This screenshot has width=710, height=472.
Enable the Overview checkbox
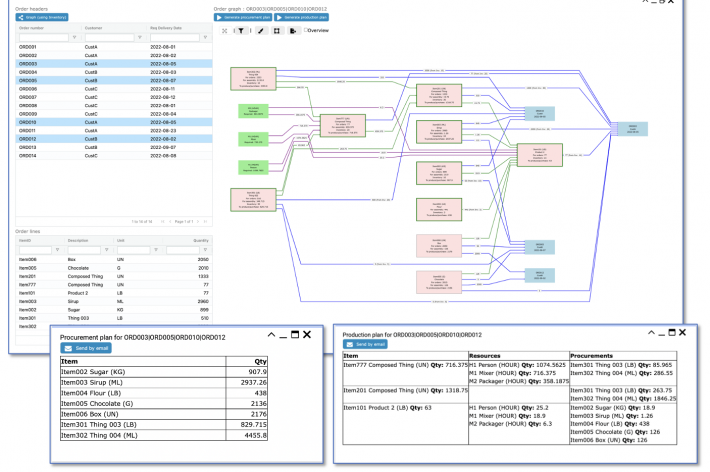306,31
